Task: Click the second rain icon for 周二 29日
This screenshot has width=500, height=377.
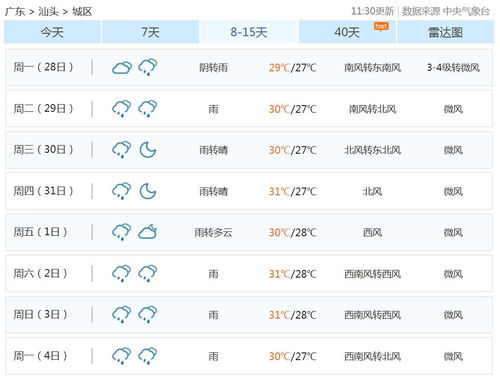Action: (148, 109)
